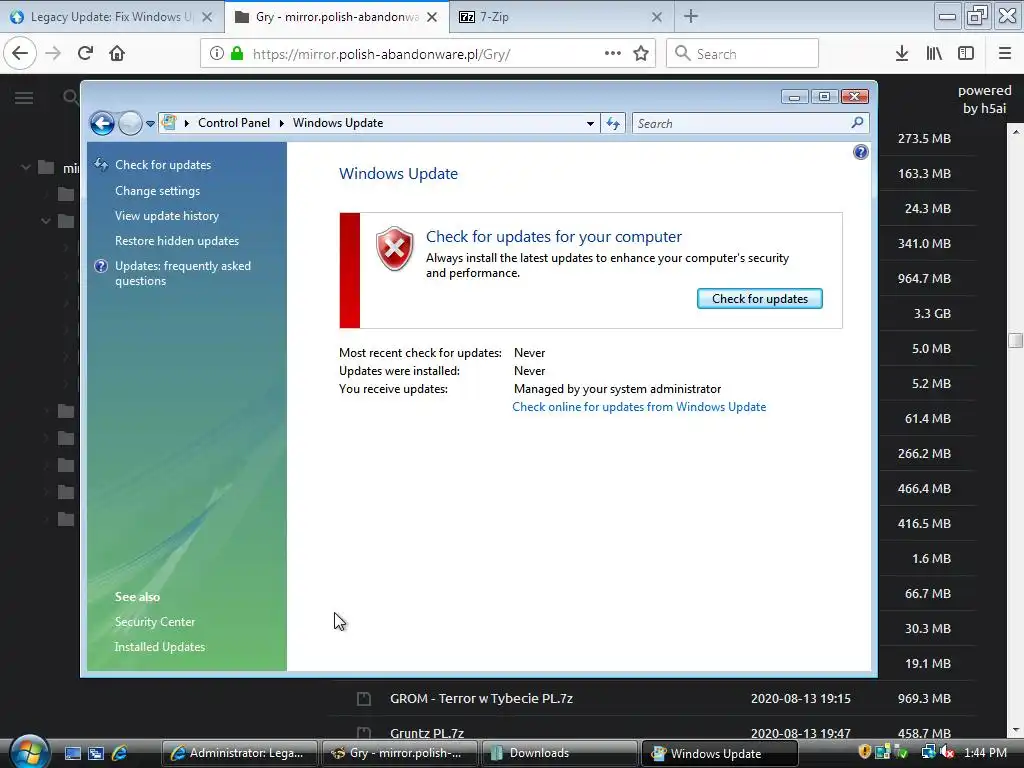Click the red shield error icon

394,248
